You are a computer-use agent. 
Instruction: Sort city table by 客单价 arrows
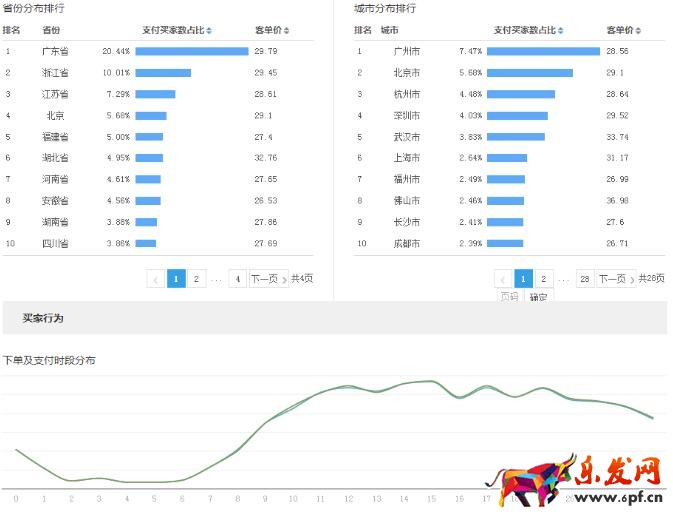coord(638,31)
